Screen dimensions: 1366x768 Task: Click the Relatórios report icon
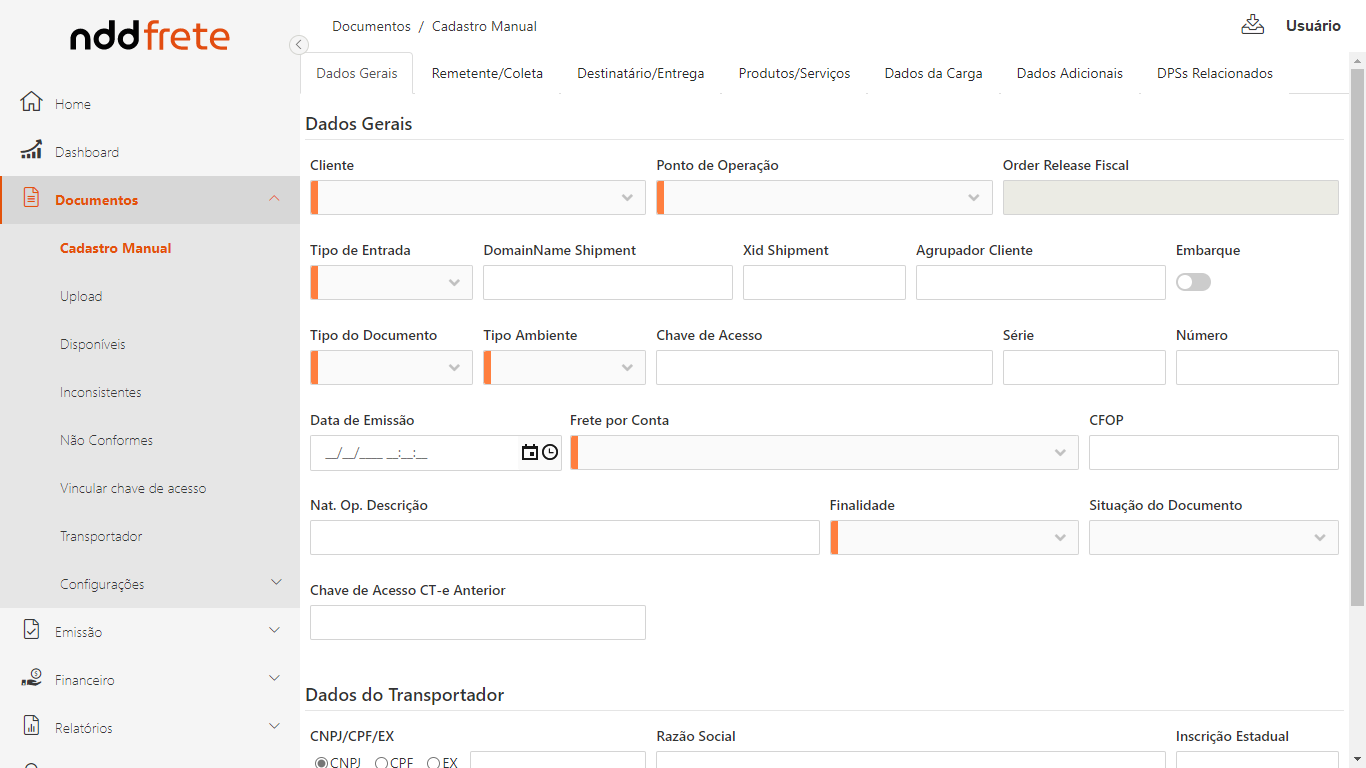(31, 727)
